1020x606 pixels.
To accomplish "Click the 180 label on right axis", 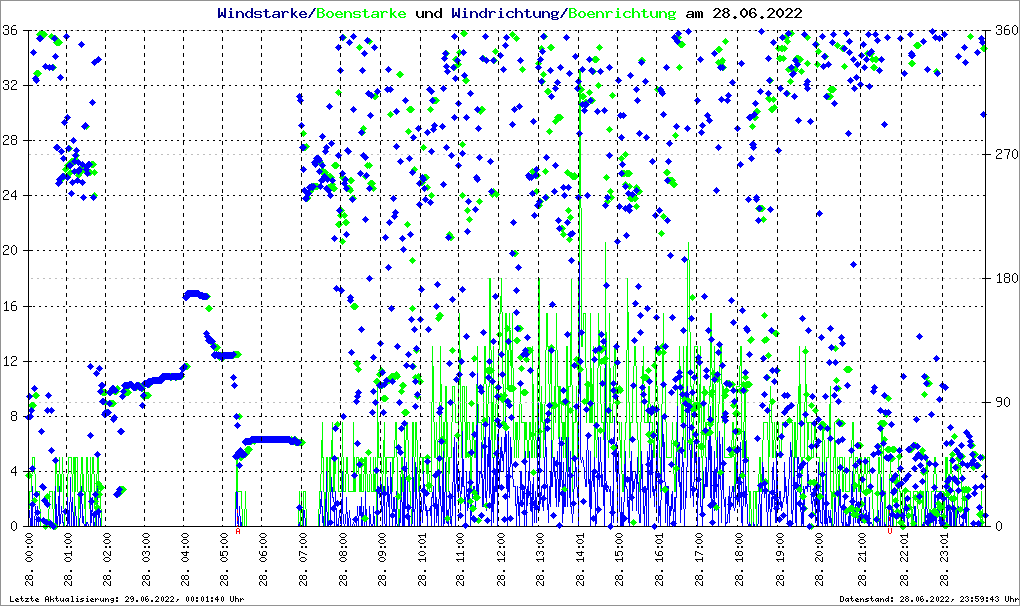I will (x=1003, y=279).
